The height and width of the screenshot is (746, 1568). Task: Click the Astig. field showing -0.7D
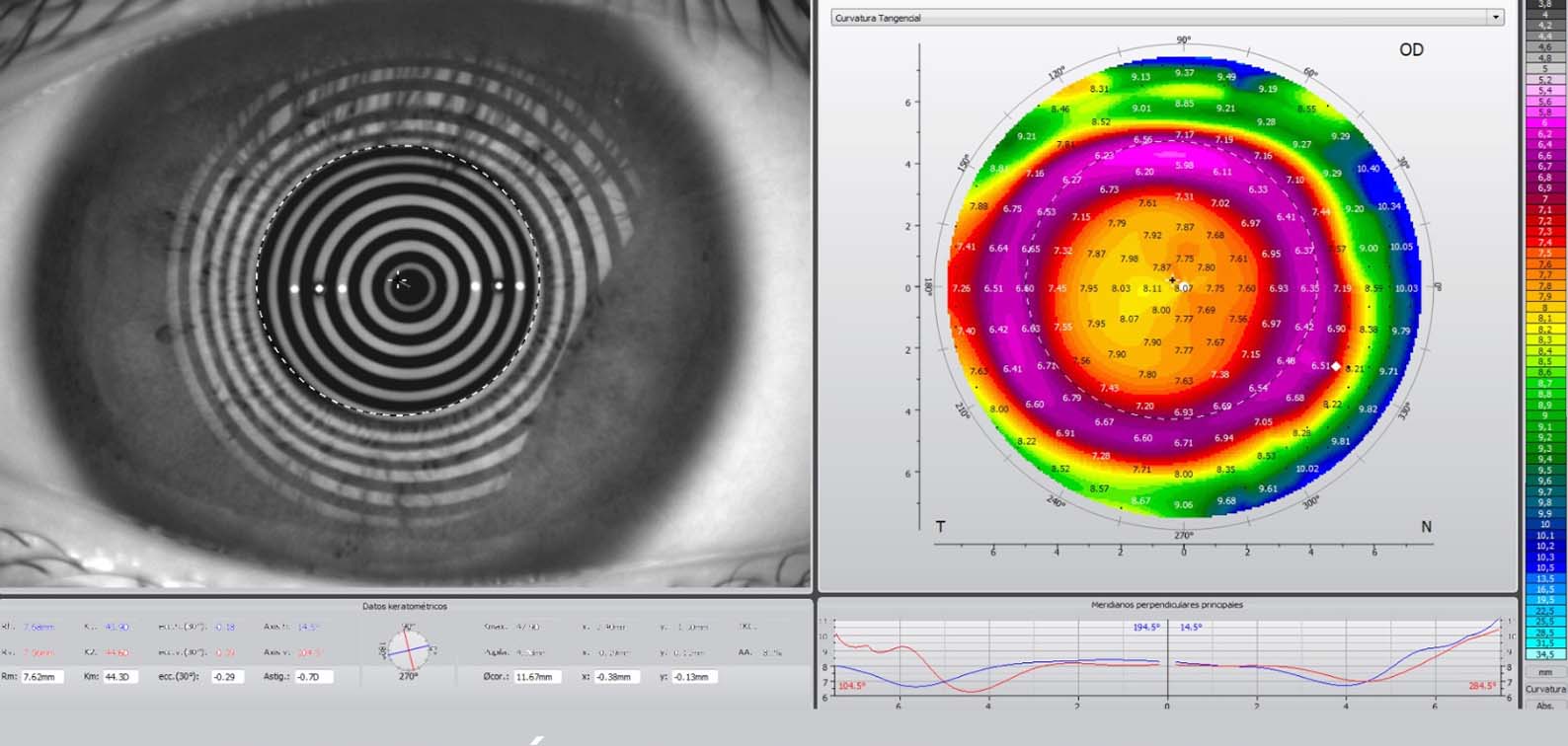coord(314,677)
